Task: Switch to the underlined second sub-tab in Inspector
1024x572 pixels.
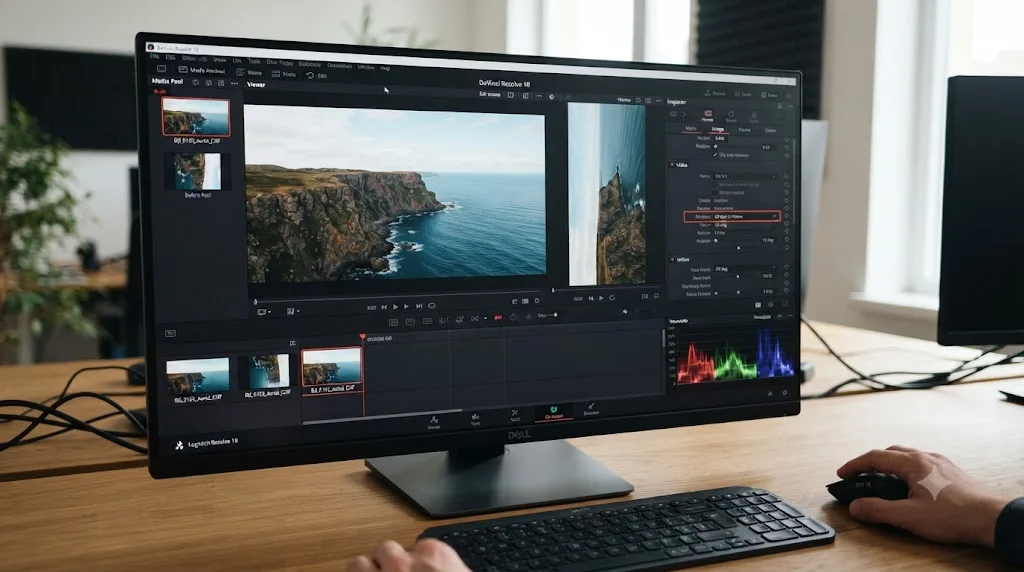Action: click(x=718, y=129)
